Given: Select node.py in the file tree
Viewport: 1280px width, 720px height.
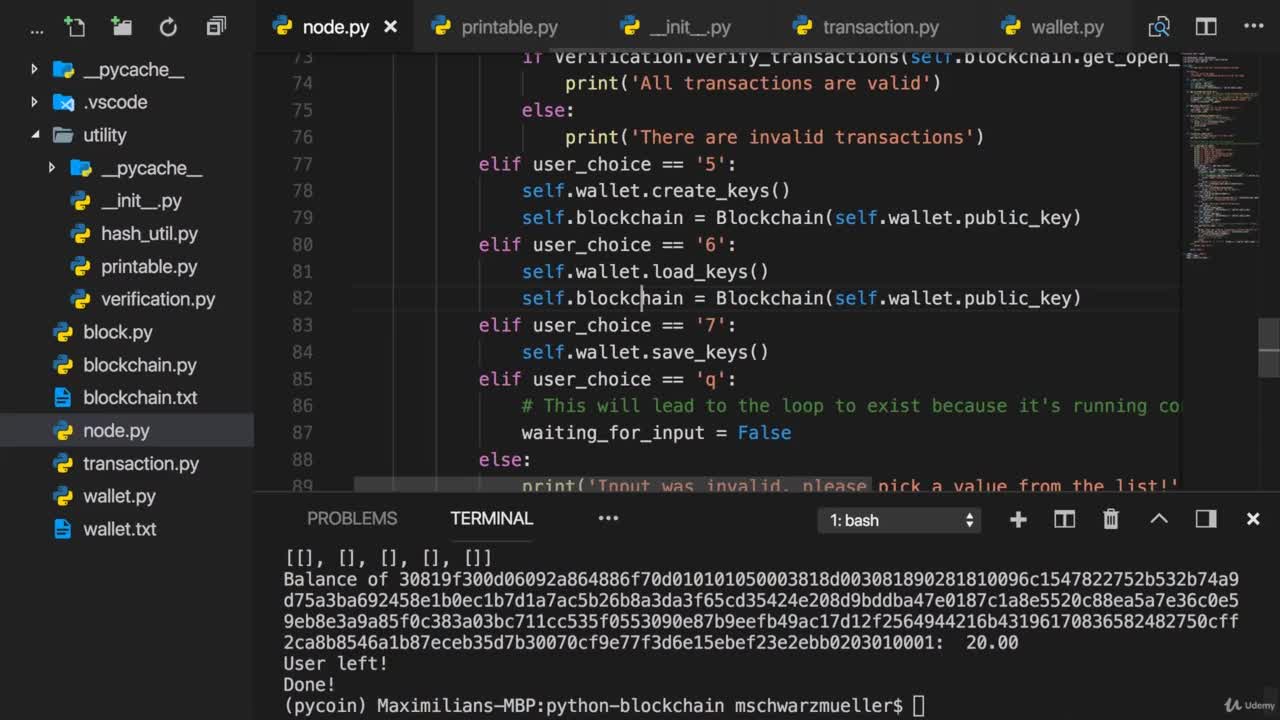Looking at the screenshot, I should tap(127, 431).
